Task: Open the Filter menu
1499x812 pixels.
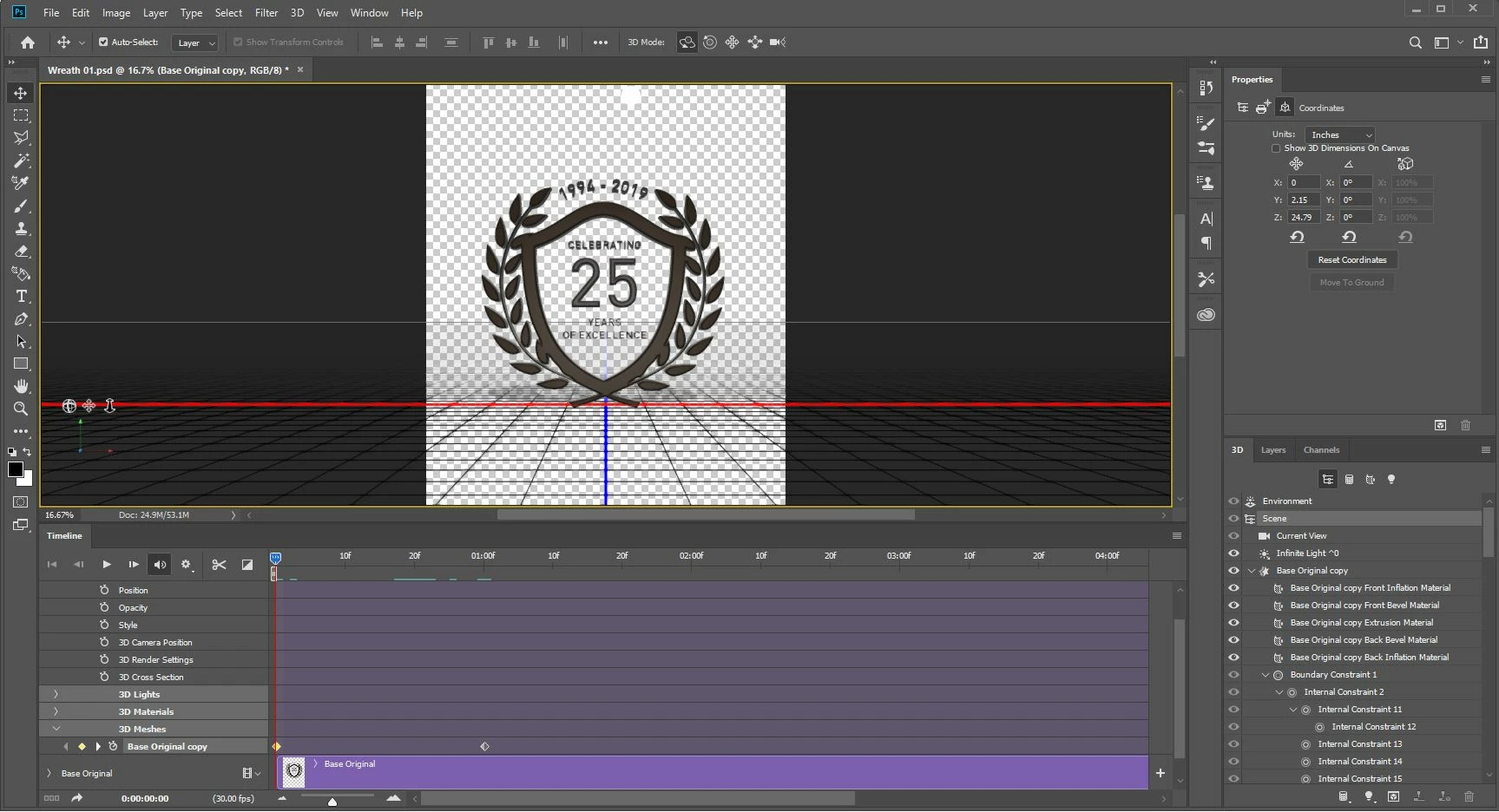Action: (x=266, y=13)
